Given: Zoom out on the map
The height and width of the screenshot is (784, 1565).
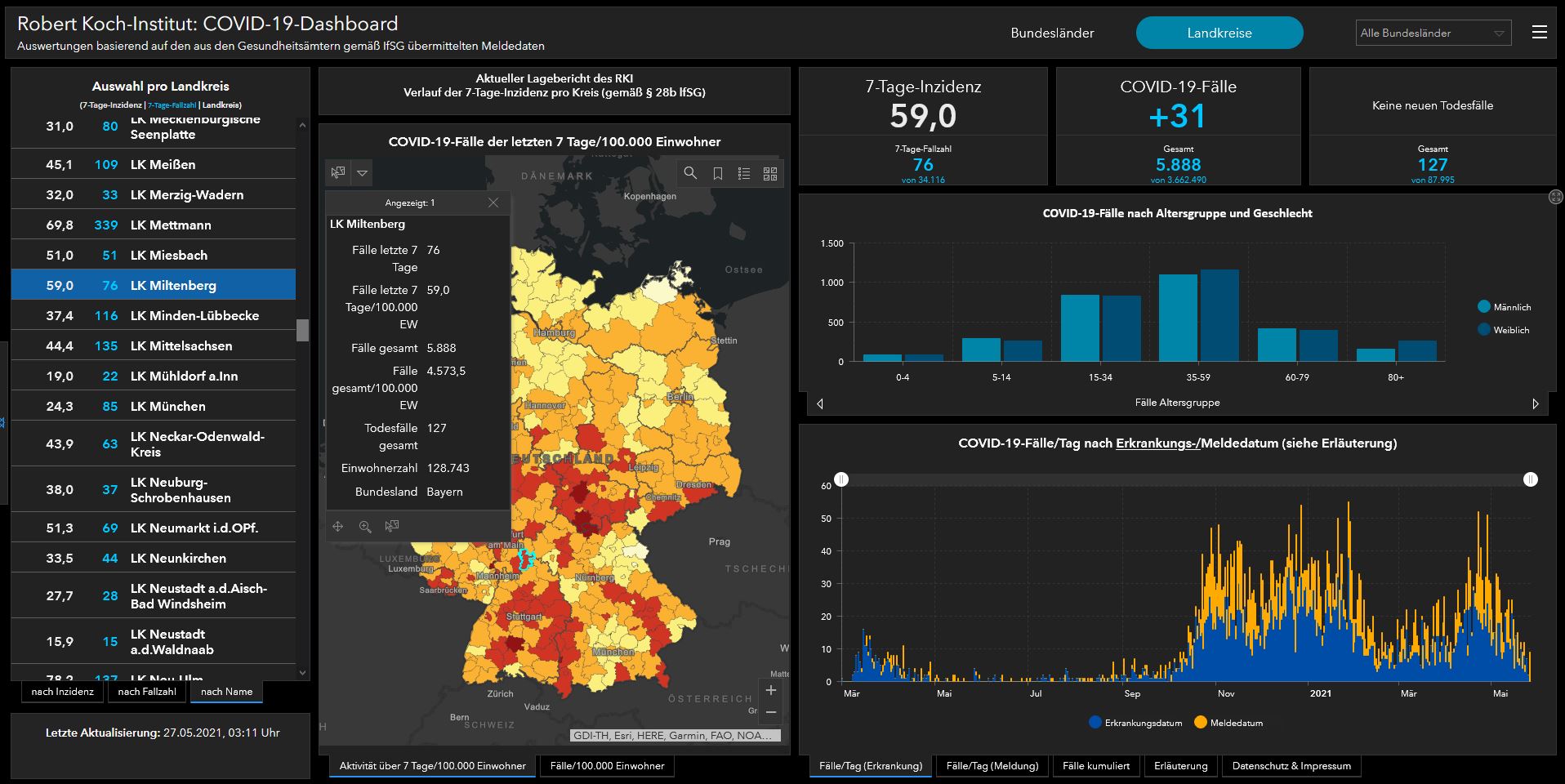Looking at the screenshot, I should [771, 712].
